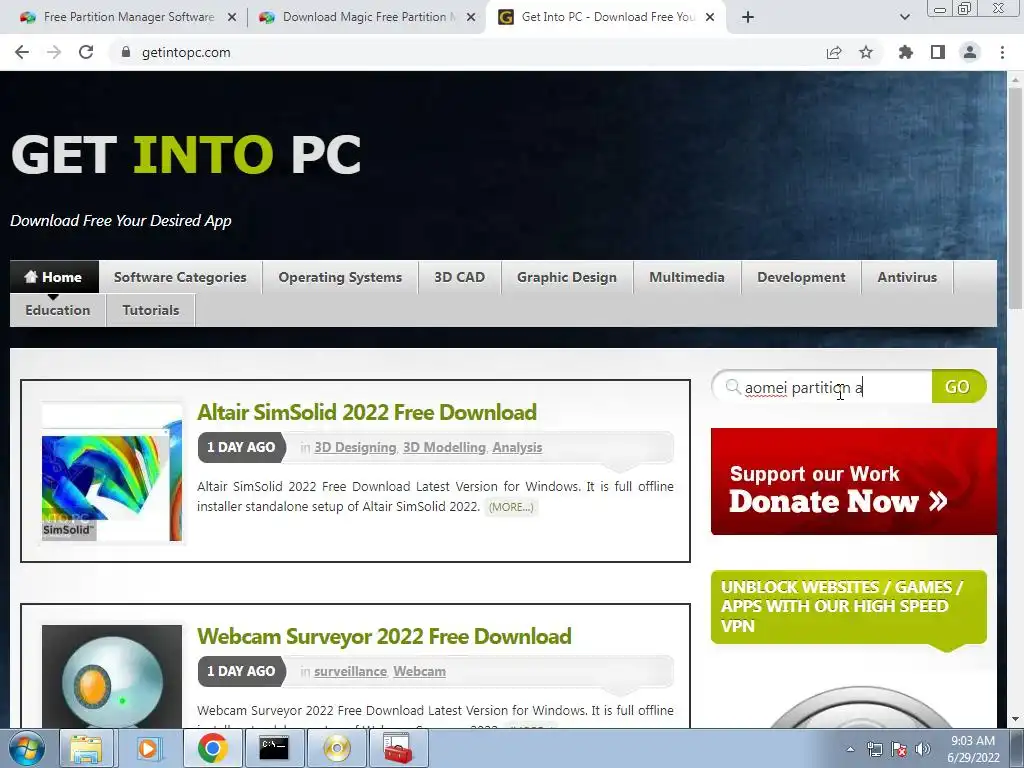Click the padlock site info icon
This screenshot has width=1024, height=768.
[x=125, y=52]
